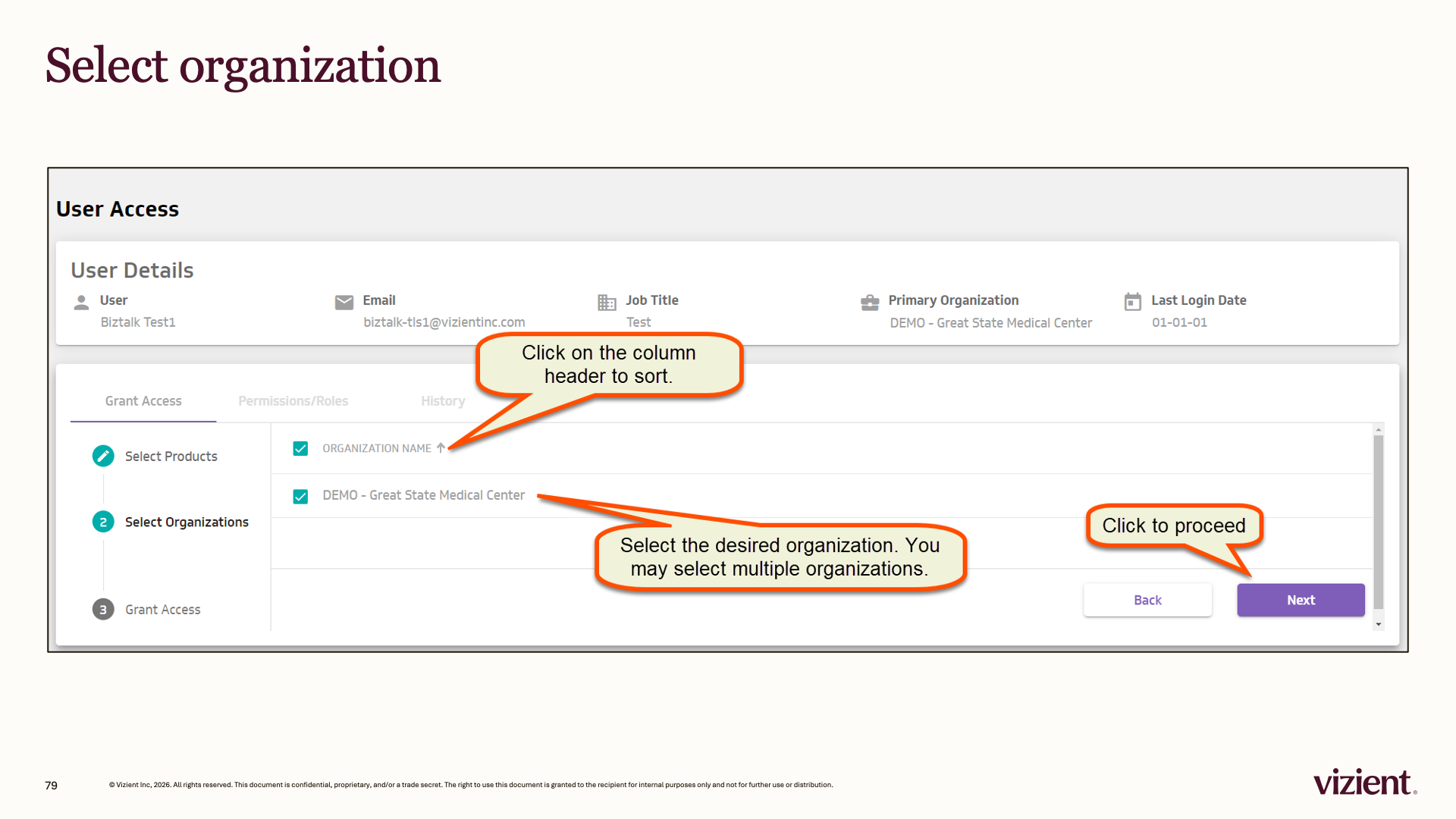Click the User Details heading

(132, 270)
